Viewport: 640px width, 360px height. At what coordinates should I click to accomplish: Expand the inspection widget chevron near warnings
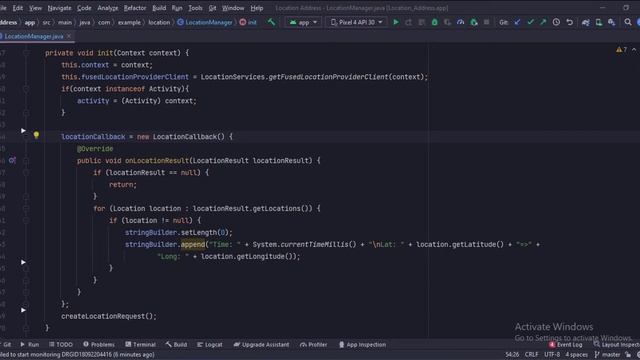tap(634, 49)
